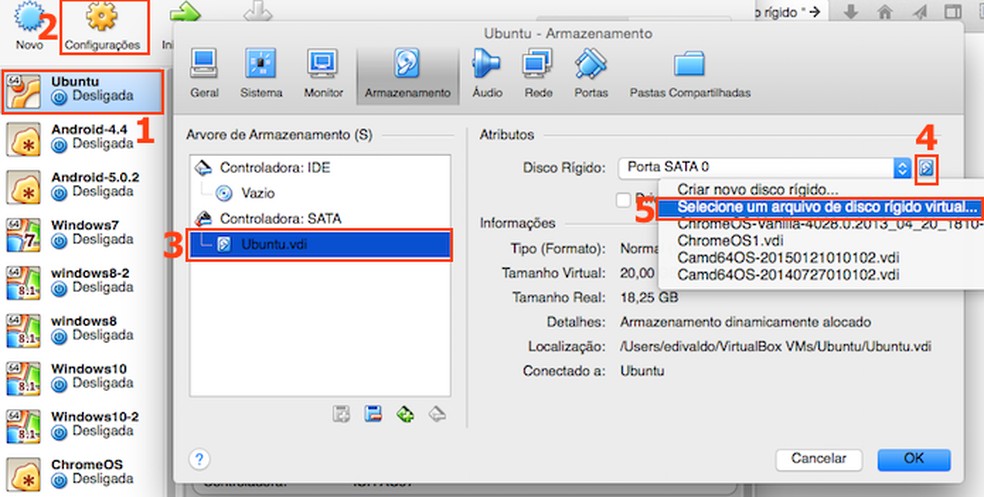Select the Ubuntu virtual machine
This screenshot has height=497, width=984.
[x=83, y=92]
